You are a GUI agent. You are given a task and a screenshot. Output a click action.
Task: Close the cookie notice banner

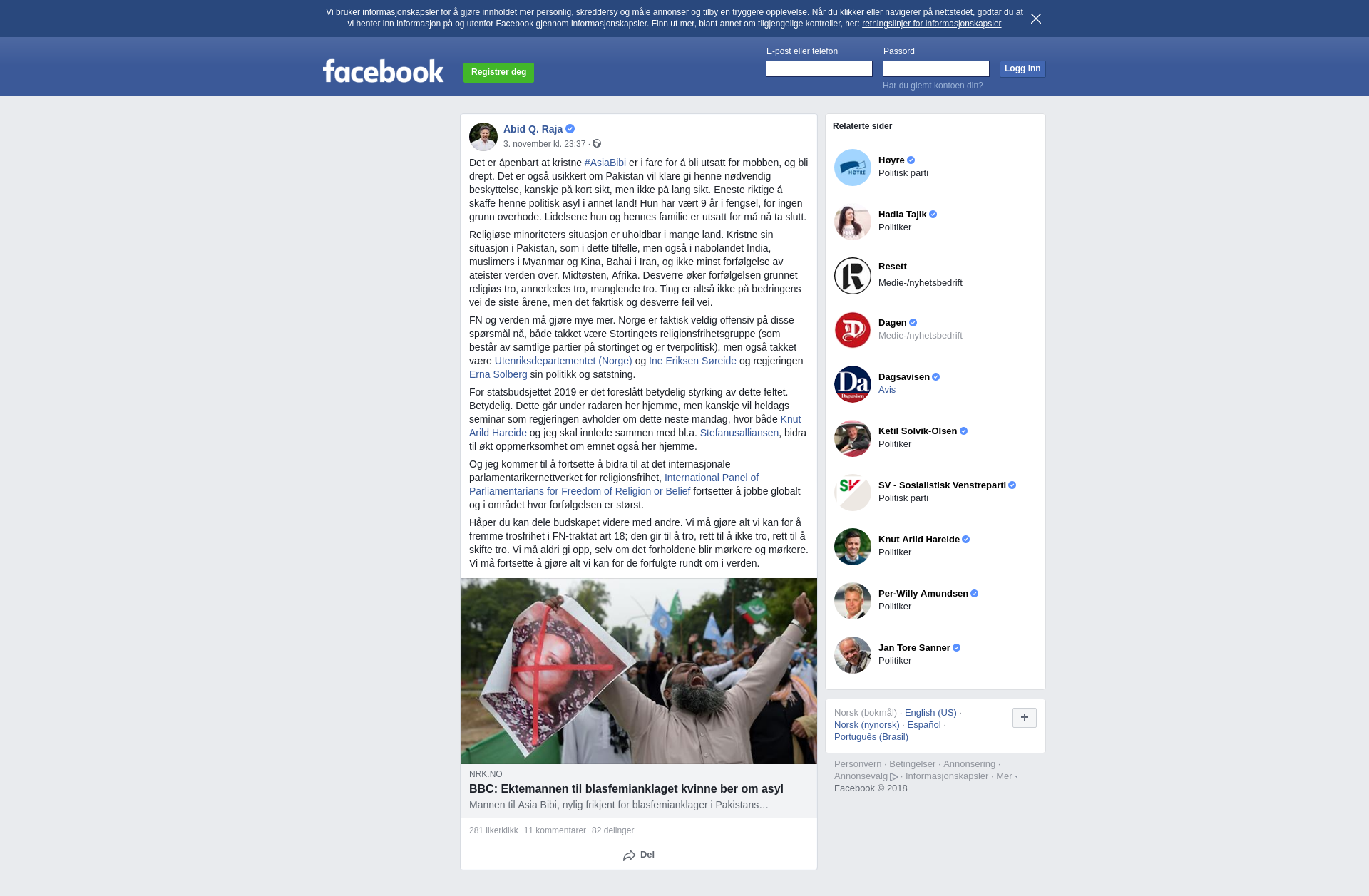point(1036,19)
